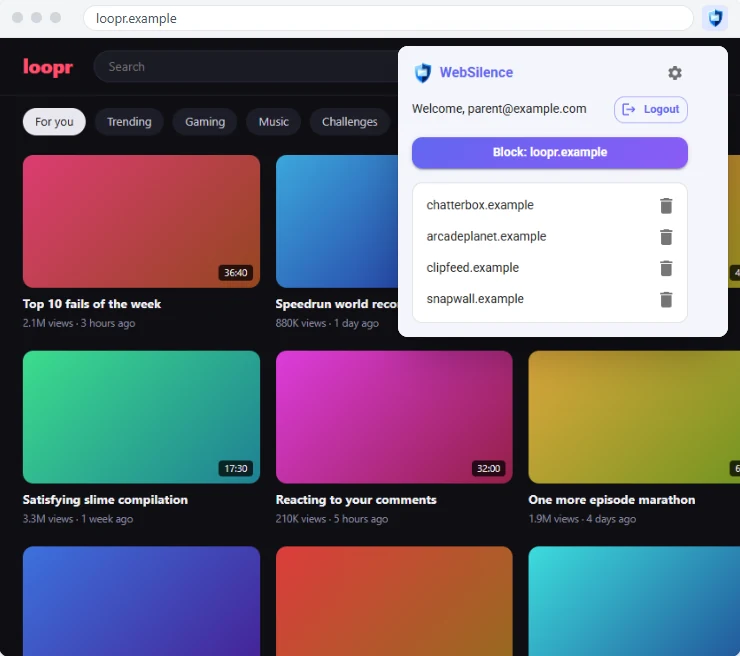Click the 880K views · 1 day ago text
Screen dimensions: 740x656
click(x=327, y=323)
